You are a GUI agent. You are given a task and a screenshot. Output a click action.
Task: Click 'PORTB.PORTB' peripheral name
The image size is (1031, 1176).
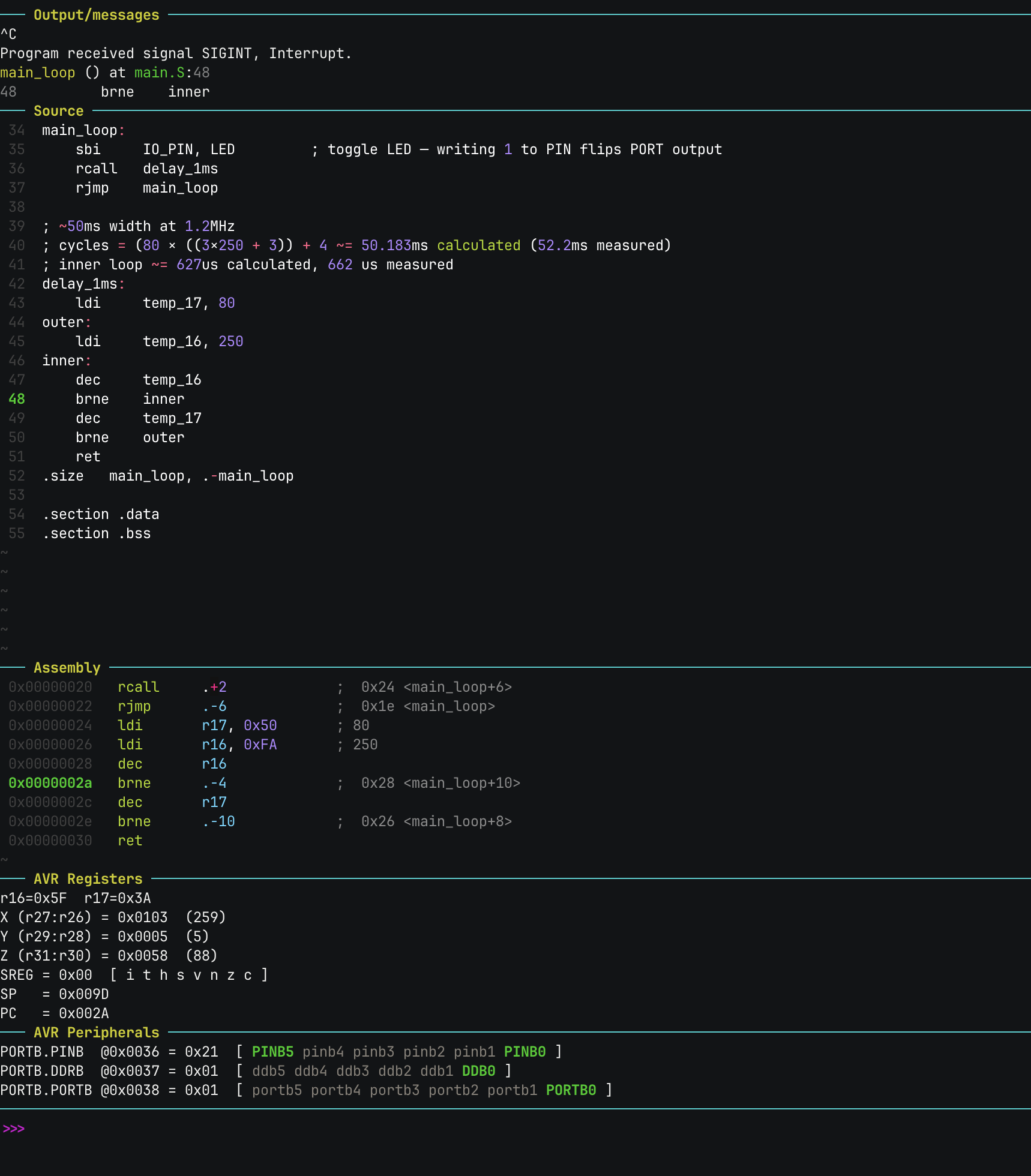click(x=46, y=1090)
